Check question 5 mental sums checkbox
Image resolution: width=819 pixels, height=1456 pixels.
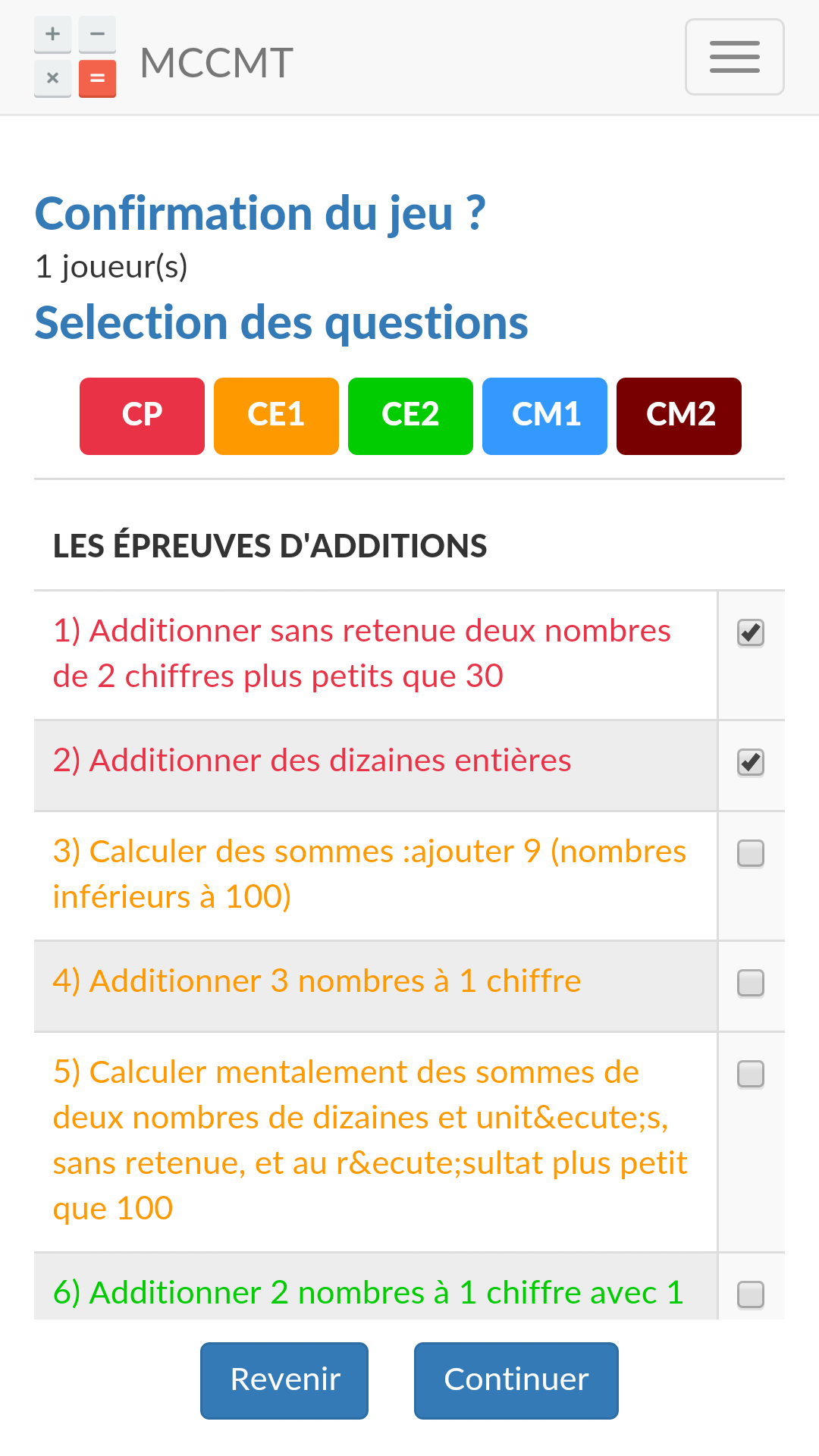[x=751, y=1075]
